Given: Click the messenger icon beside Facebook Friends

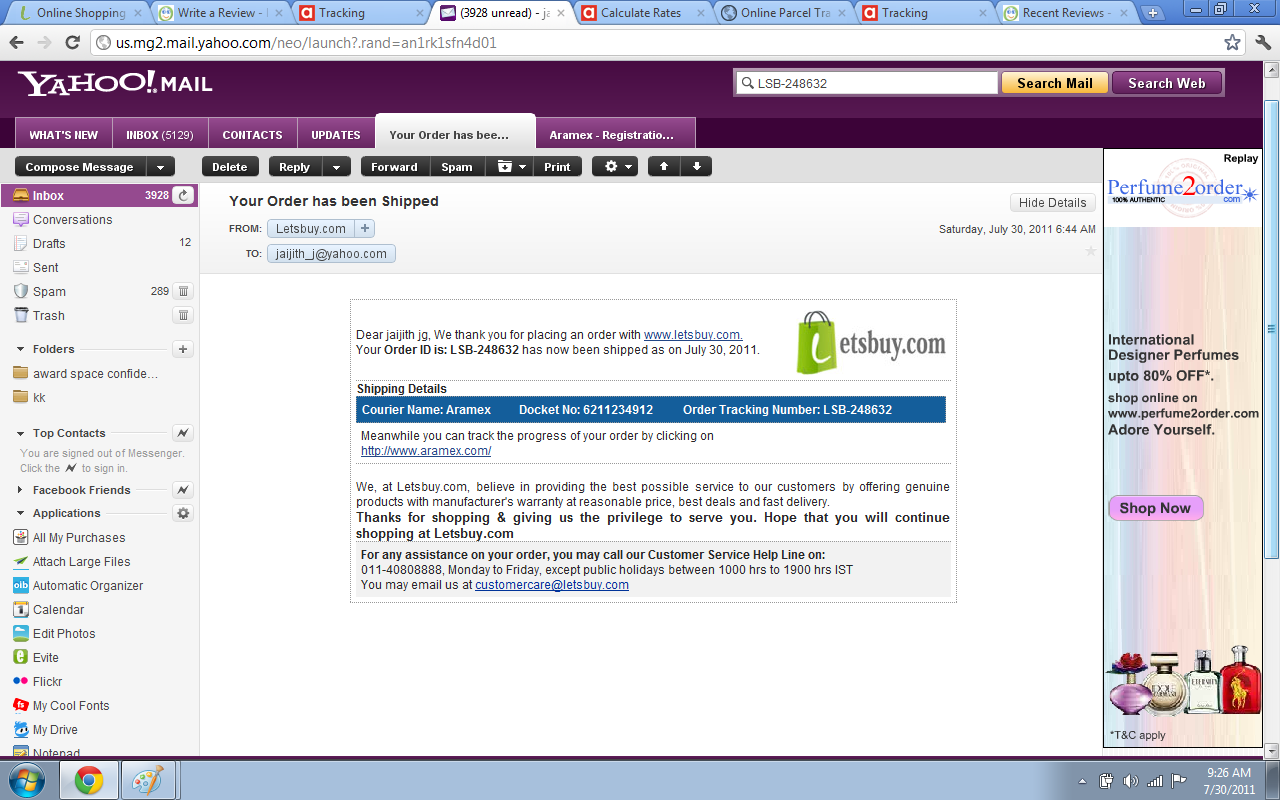Looking at the screenshot, I should click(x=183, y=490).
